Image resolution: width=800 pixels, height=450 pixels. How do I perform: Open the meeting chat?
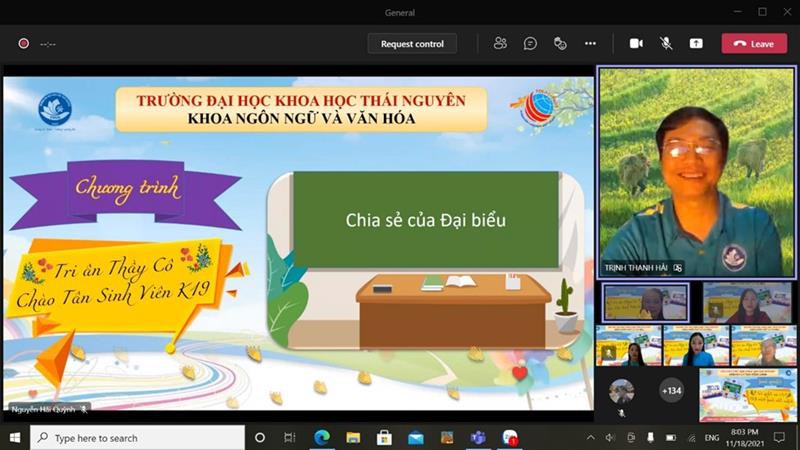[x=530, y=43]
